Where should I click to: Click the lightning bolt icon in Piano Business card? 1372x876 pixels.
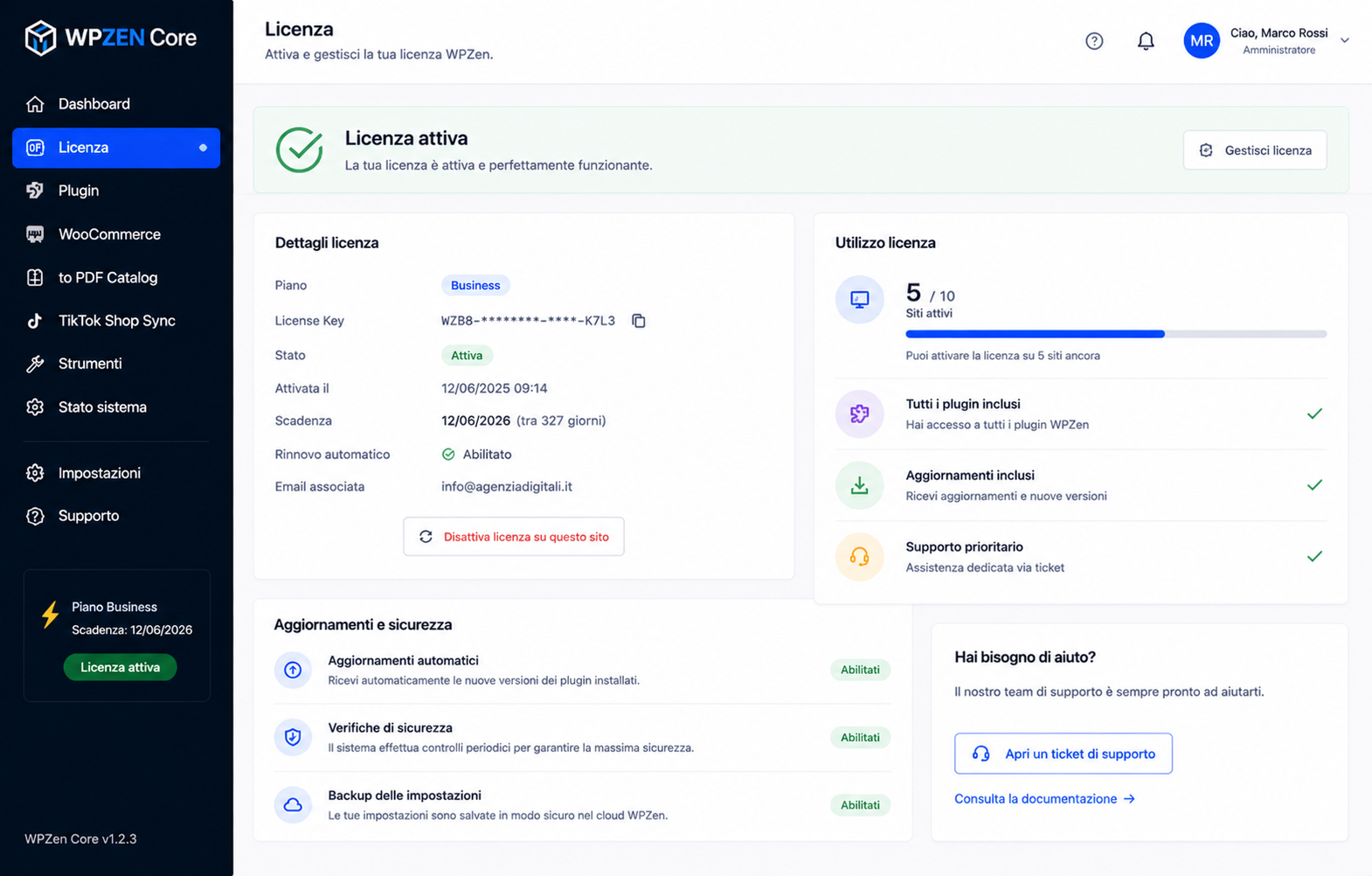point(51,615)
